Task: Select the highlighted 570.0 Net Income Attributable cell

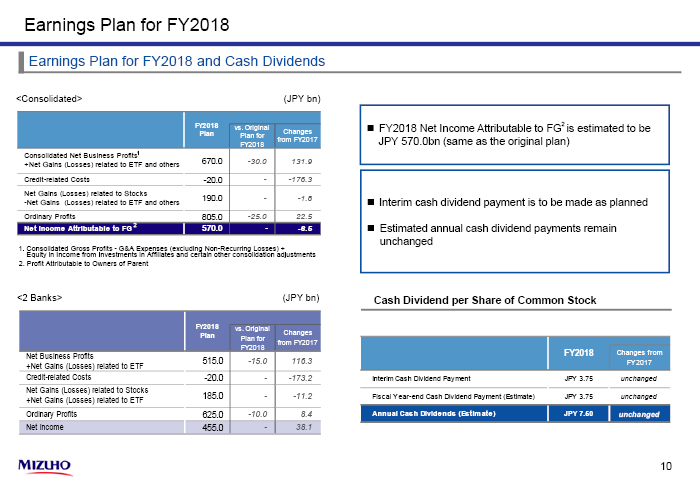Action: tap(210, 228)
